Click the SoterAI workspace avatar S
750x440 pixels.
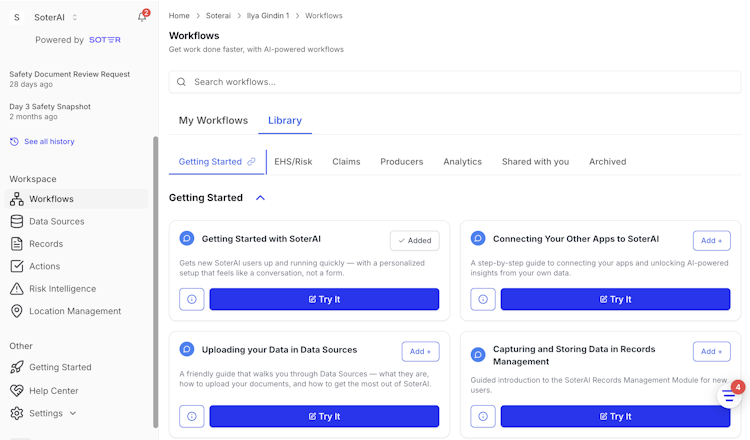point(17,17)
